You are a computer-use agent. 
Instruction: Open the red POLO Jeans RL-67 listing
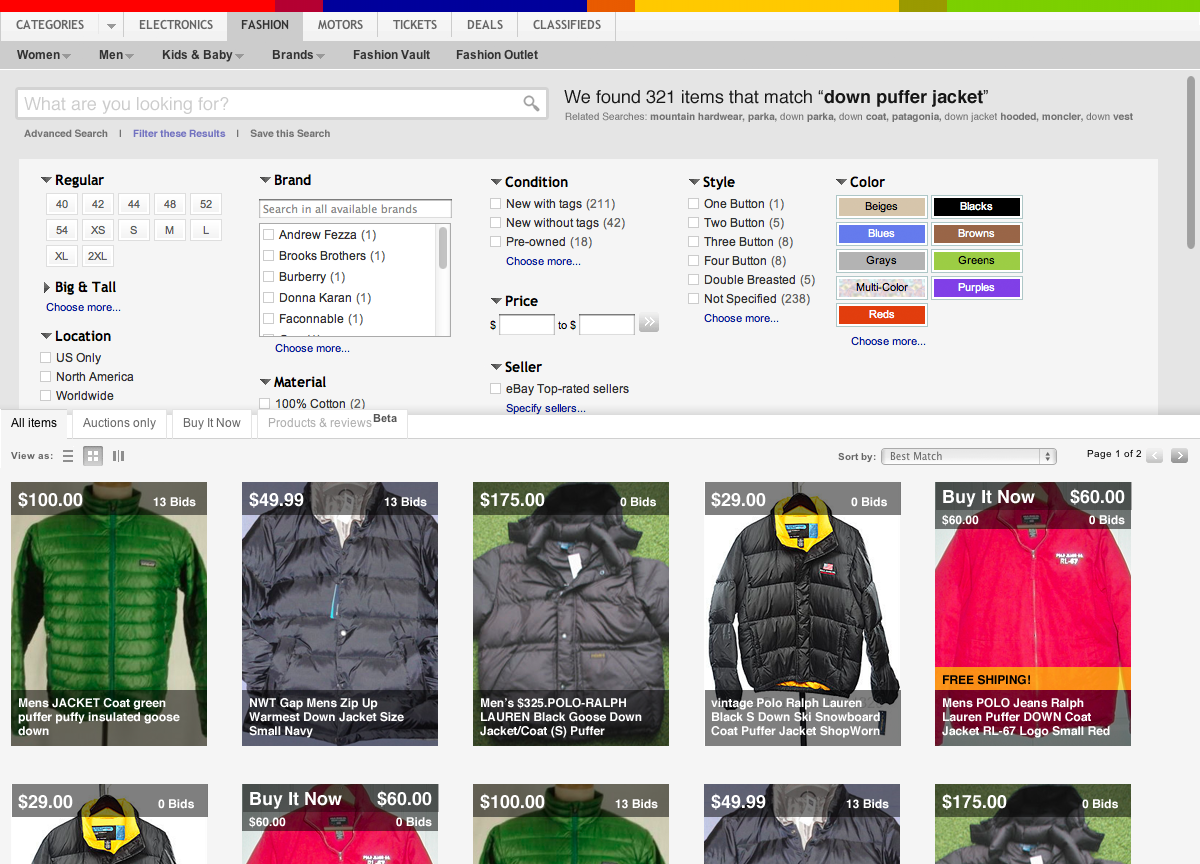click(x=1033, y=614)
